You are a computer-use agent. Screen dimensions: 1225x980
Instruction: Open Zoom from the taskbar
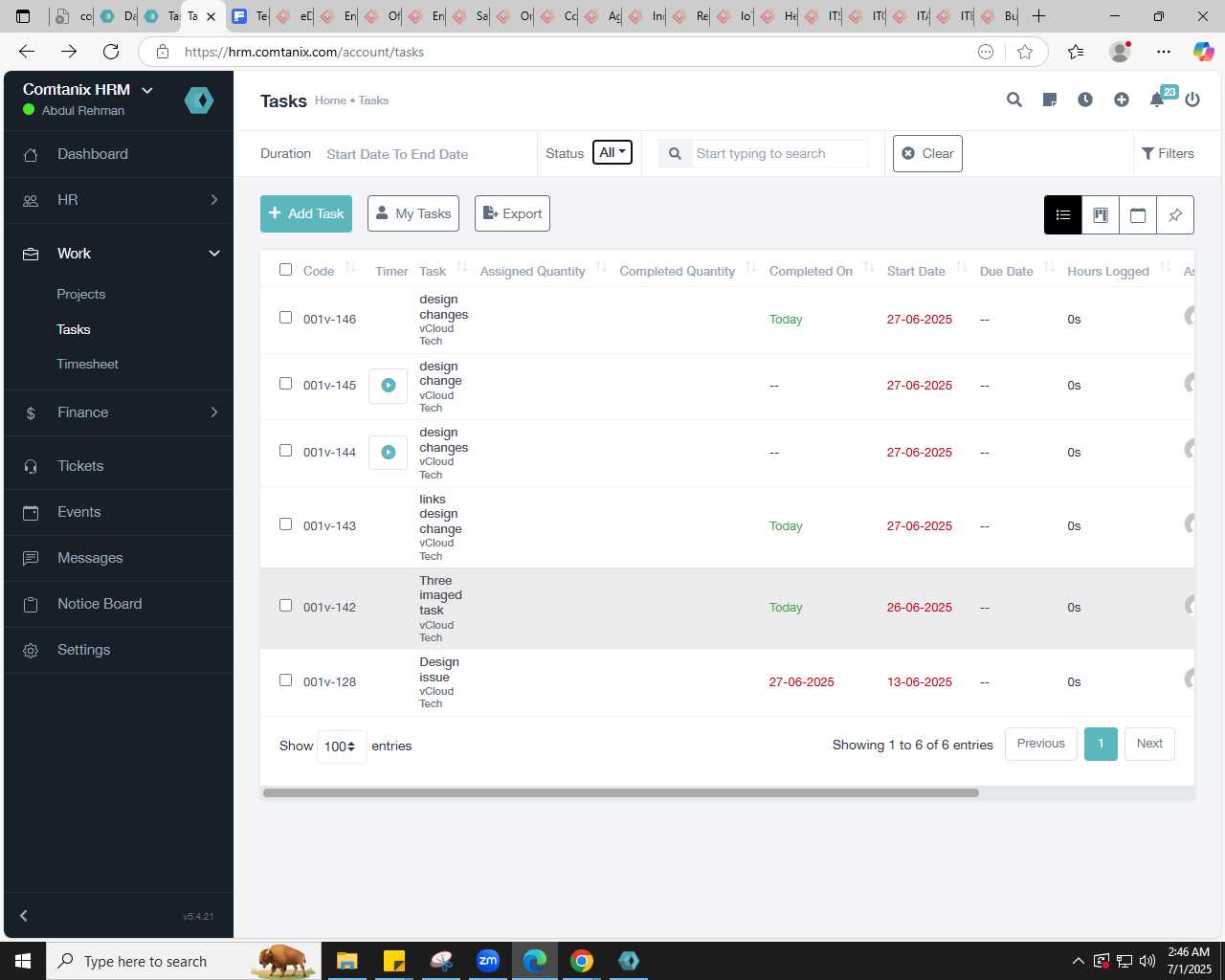pos(488,961)
